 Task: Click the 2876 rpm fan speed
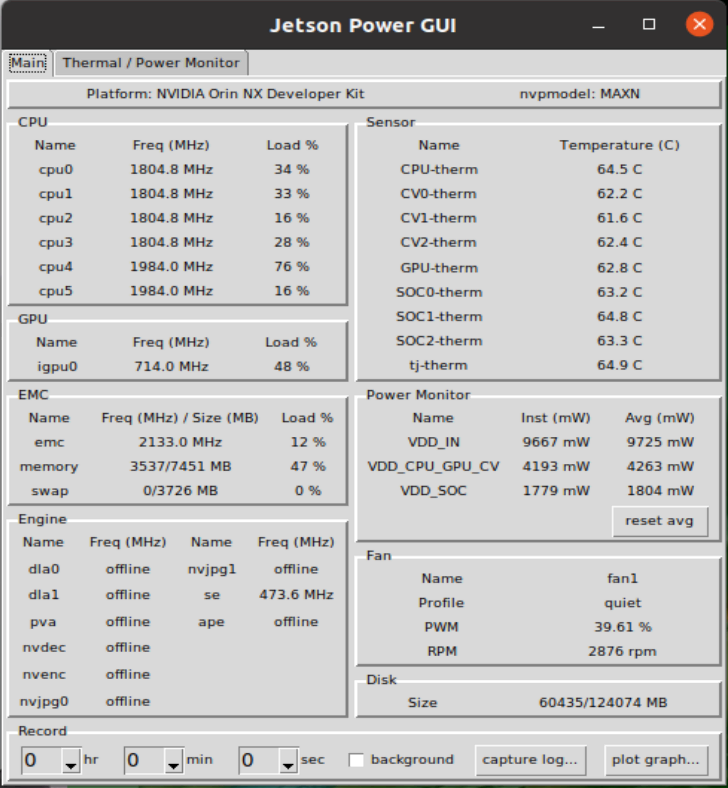(x=622, y=651)
